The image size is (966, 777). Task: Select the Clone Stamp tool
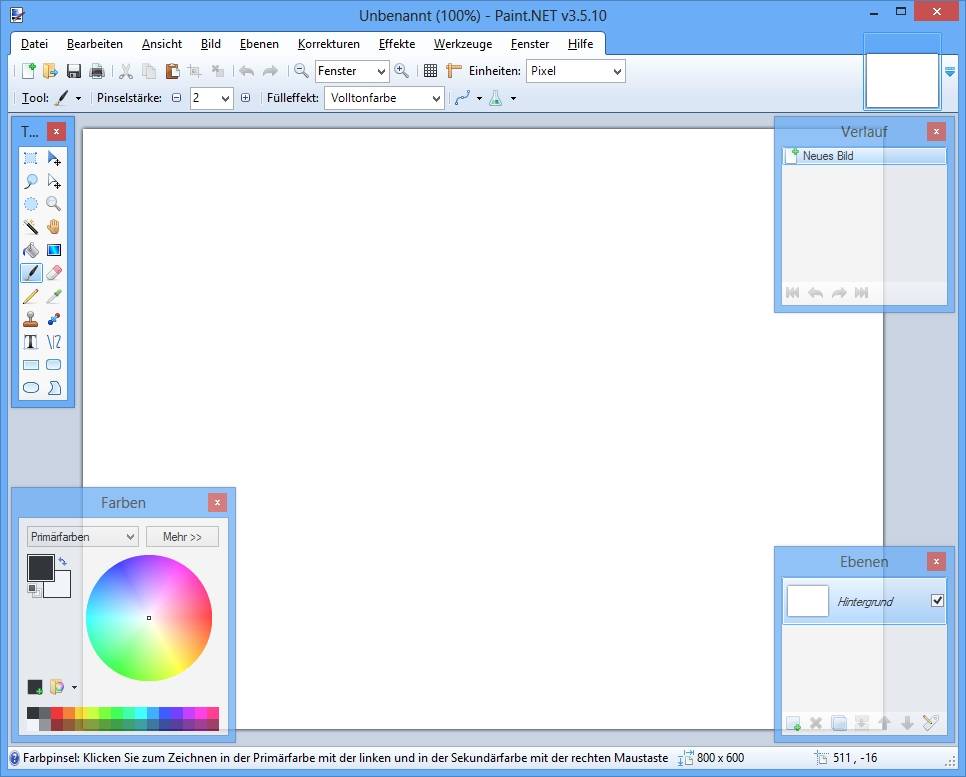click(31, 319)
